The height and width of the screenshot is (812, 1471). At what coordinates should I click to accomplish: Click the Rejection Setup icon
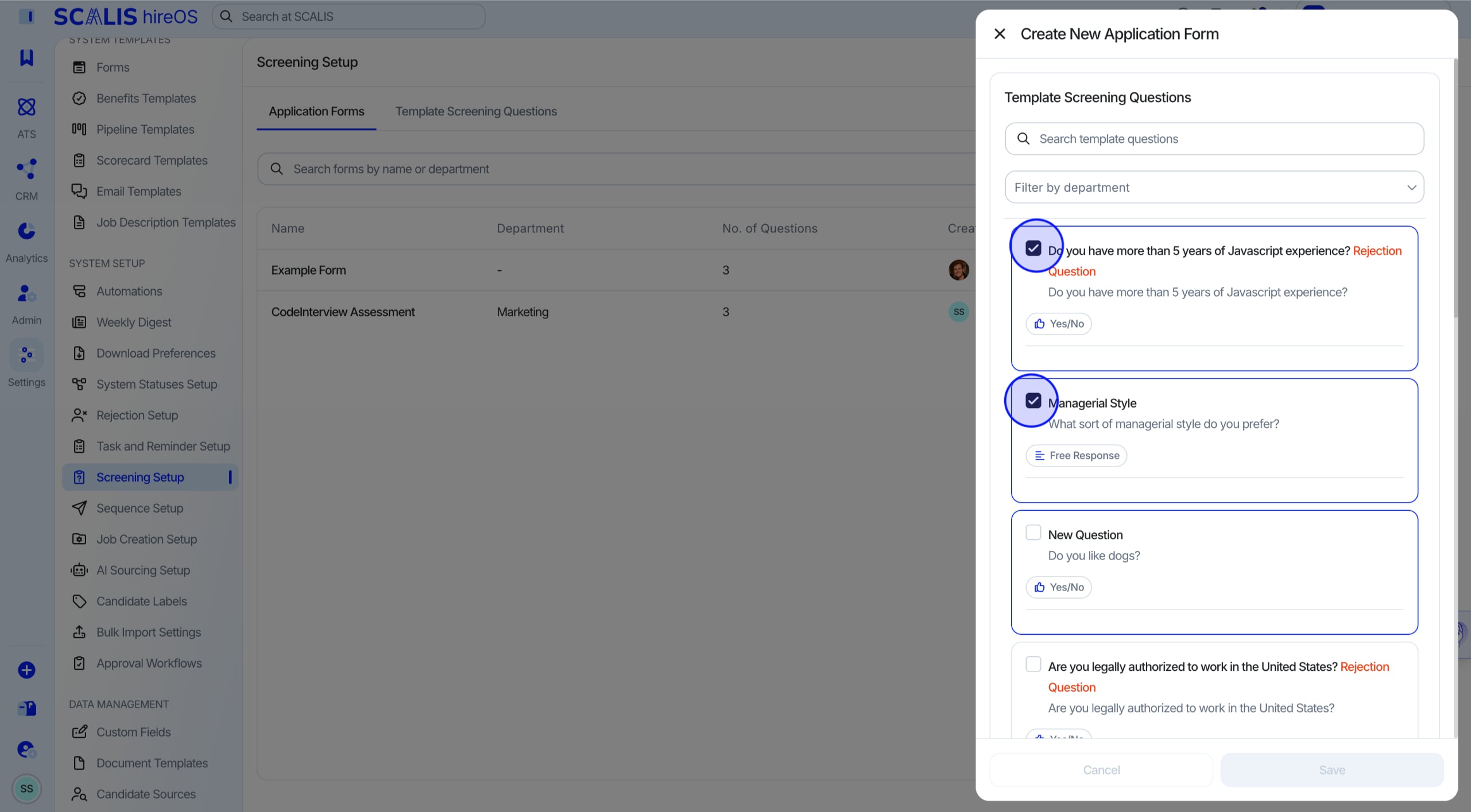[x=79, y=415]
